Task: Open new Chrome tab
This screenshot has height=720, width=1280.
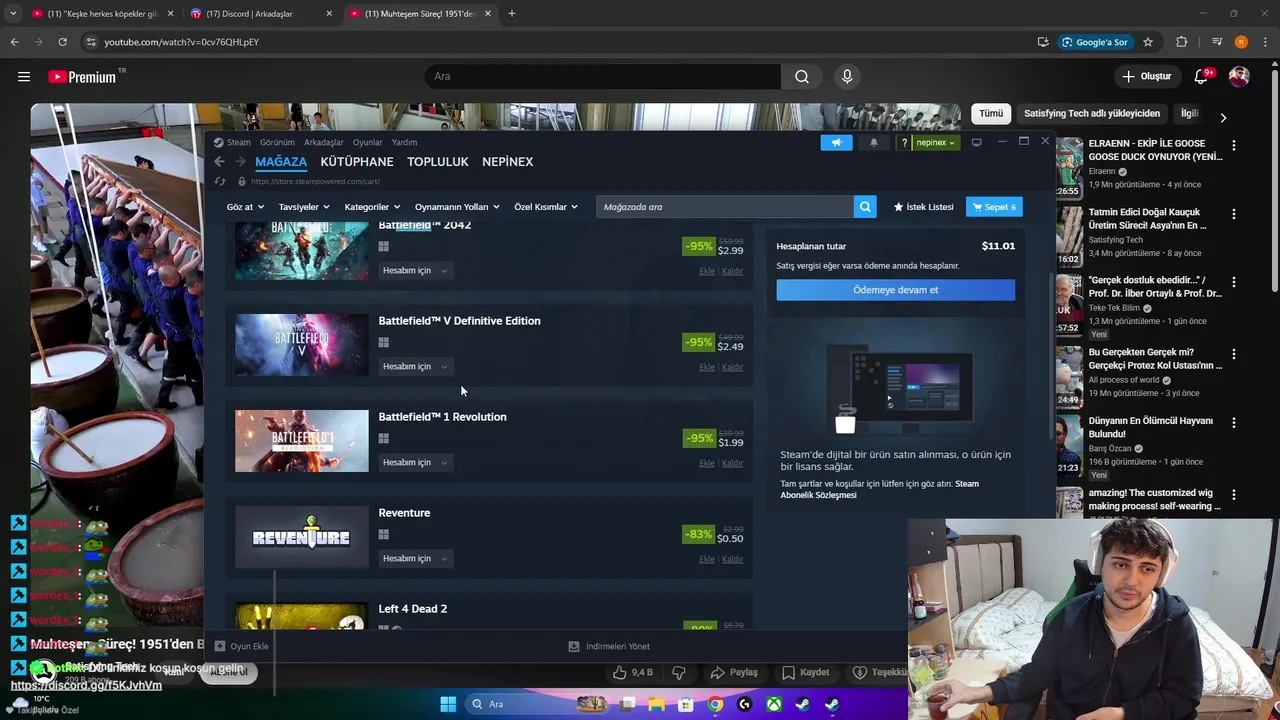Action: (x=512, y=14)
